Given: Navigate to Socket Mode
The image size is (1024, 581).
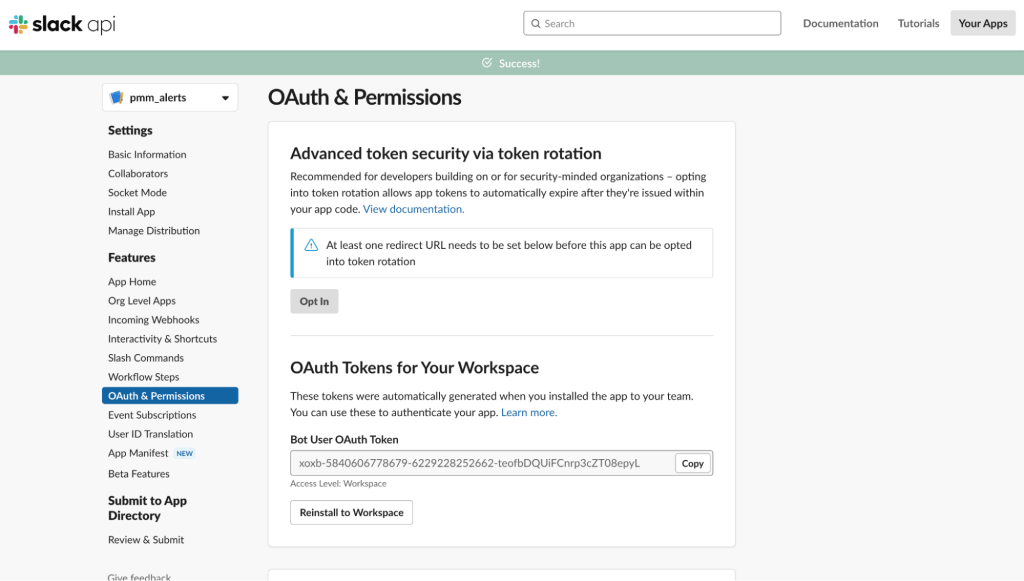Looking at the screenshot, I should tap(137, 192).
